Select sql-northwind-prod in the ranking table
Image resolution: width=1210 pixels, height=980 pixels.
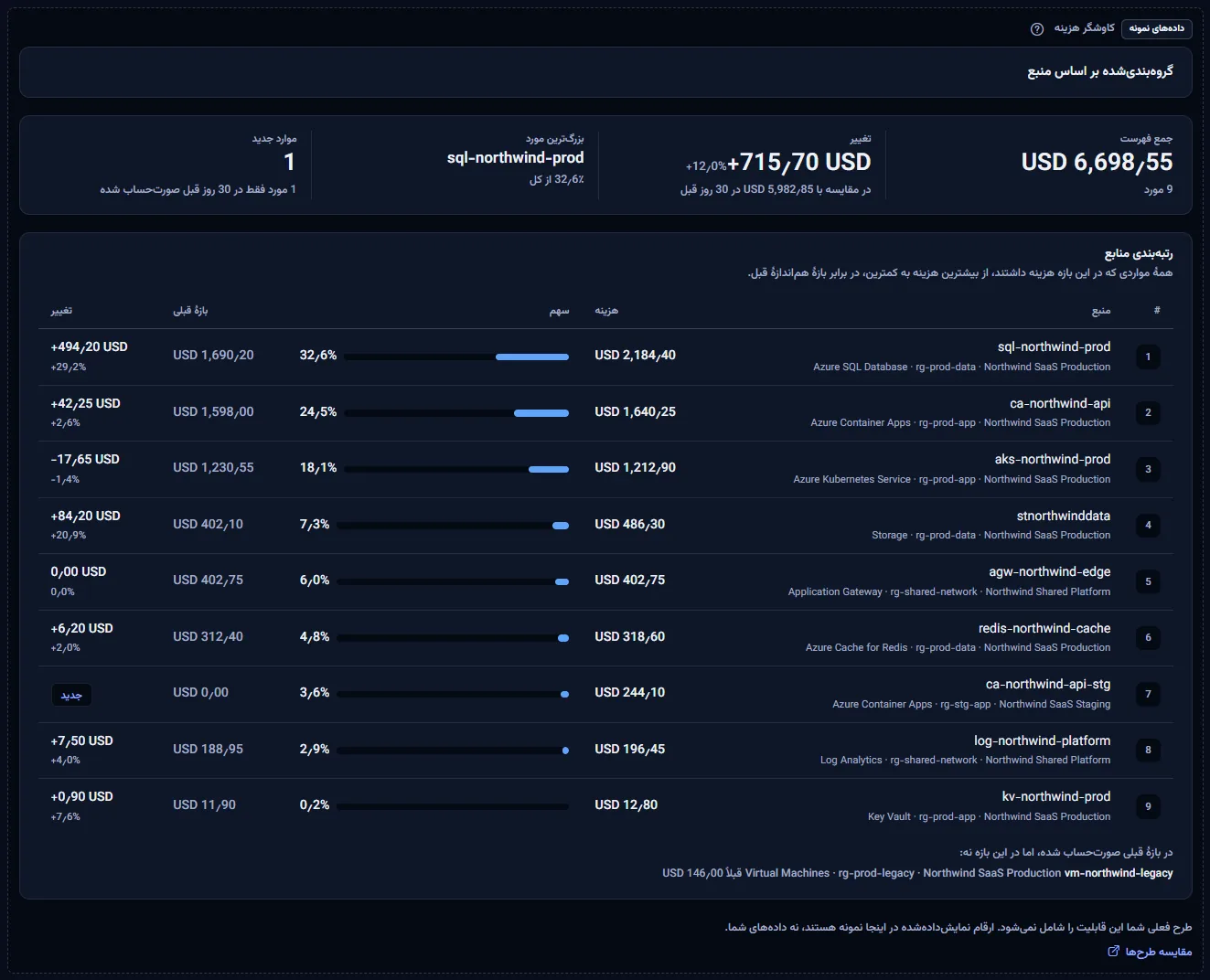pyautogui.click(x=1054, y=346)
